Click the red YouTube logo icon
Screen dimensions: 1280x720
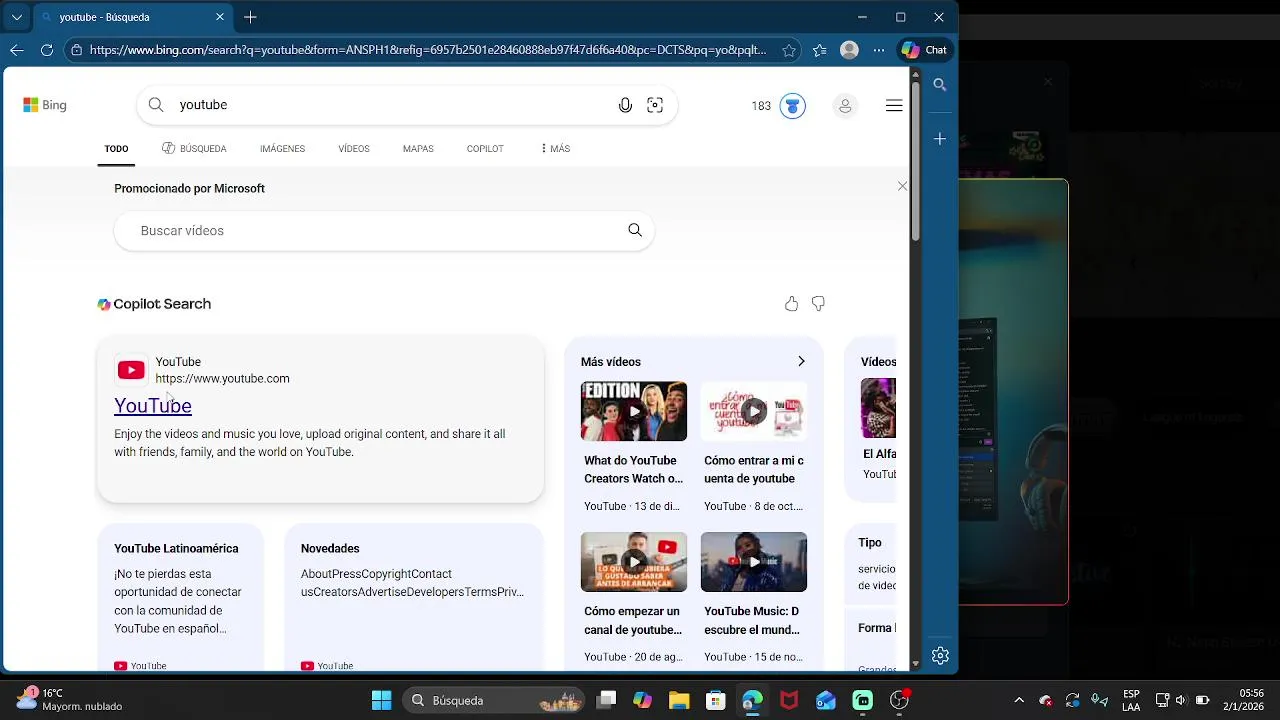[131, 370]
